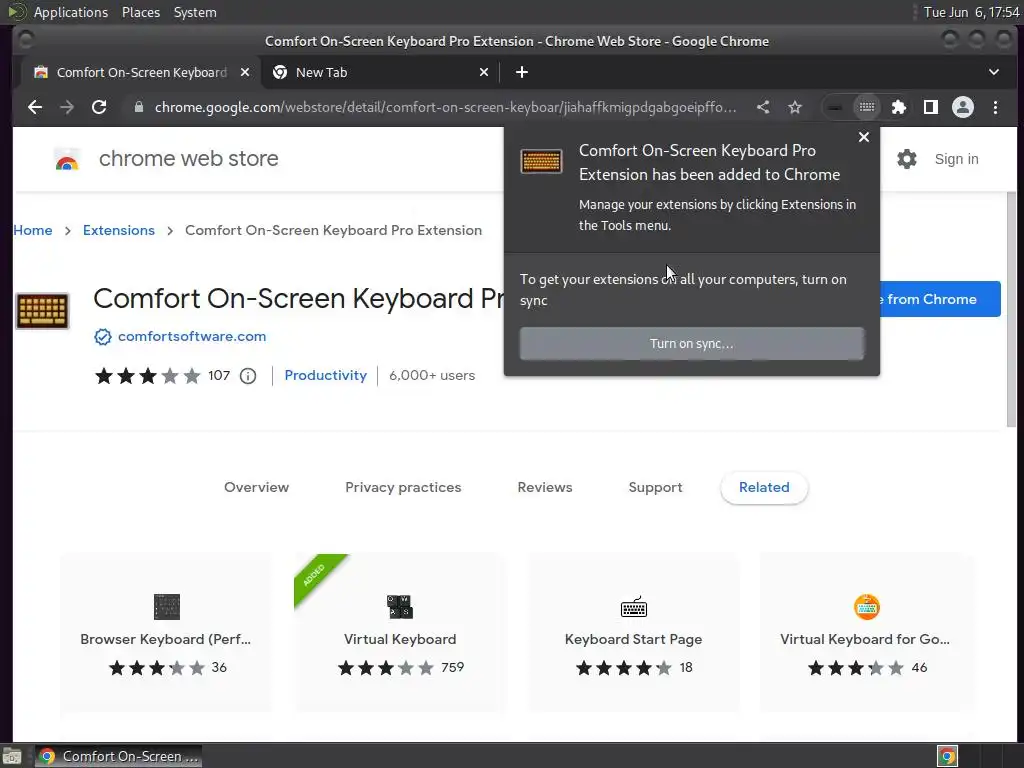1024x768 pixels.
Task: Close the New Tab tab
Action: (483, 72)
